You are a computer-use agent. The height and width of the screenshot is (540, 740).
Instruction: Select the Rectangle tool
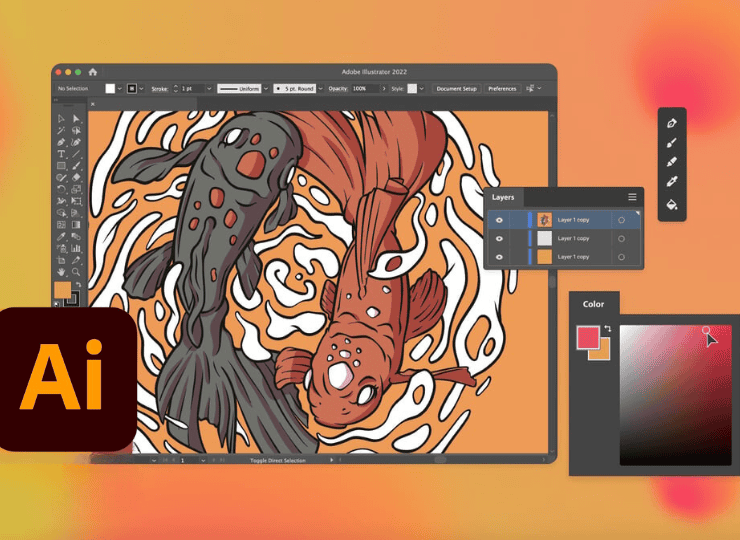click(x=61, y=166)
